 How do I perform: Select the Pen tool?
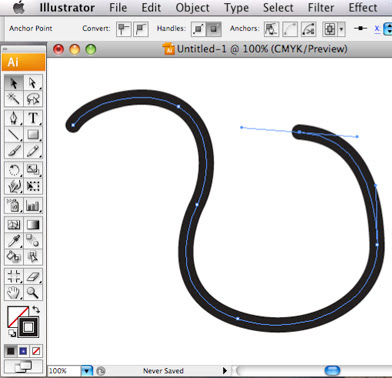click(x=14, y=118)
